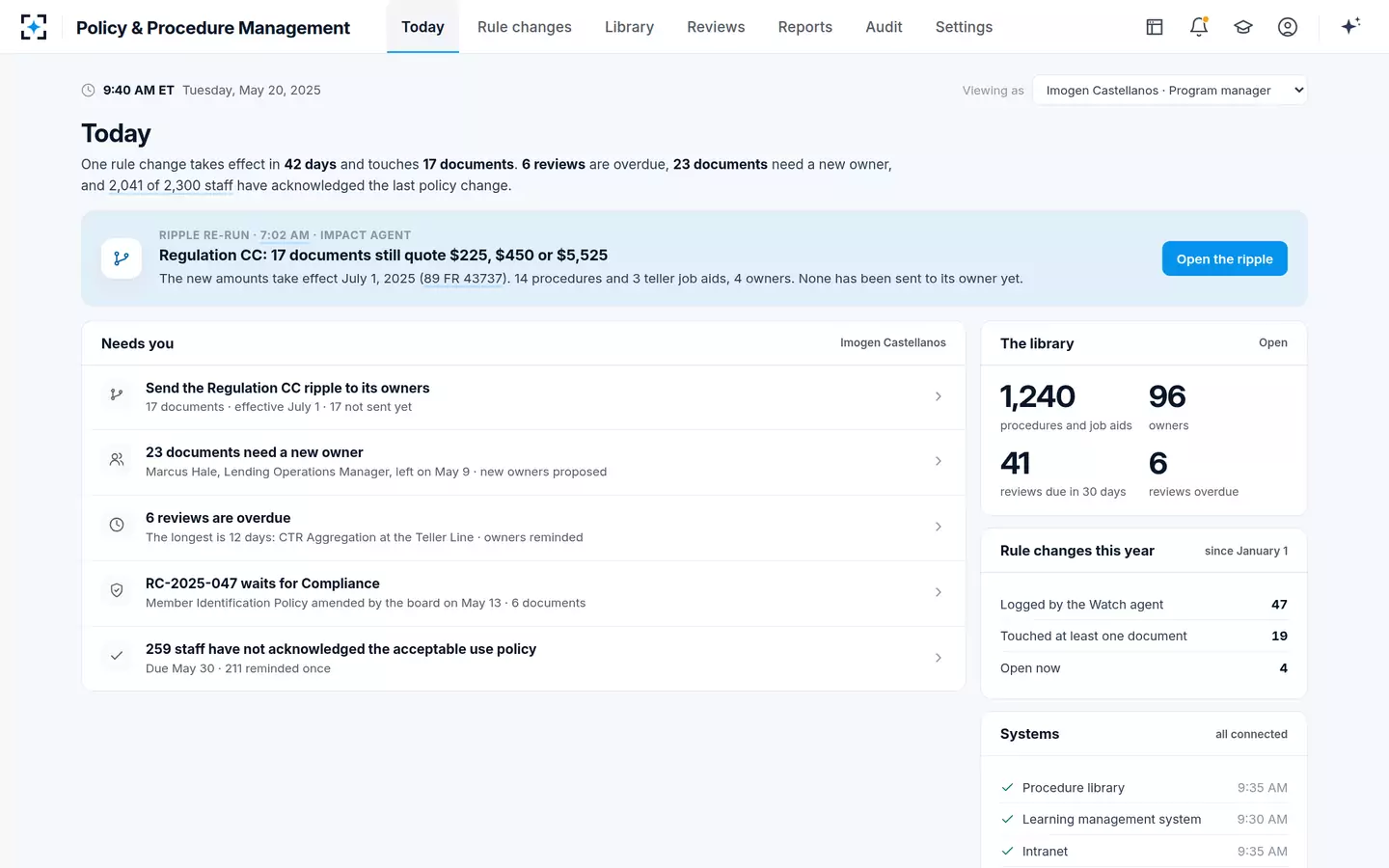This screenshot has width=1389, height=868.
Task: Click clock icon beside overdue reviews task
Action: click(x=117, y=526)
